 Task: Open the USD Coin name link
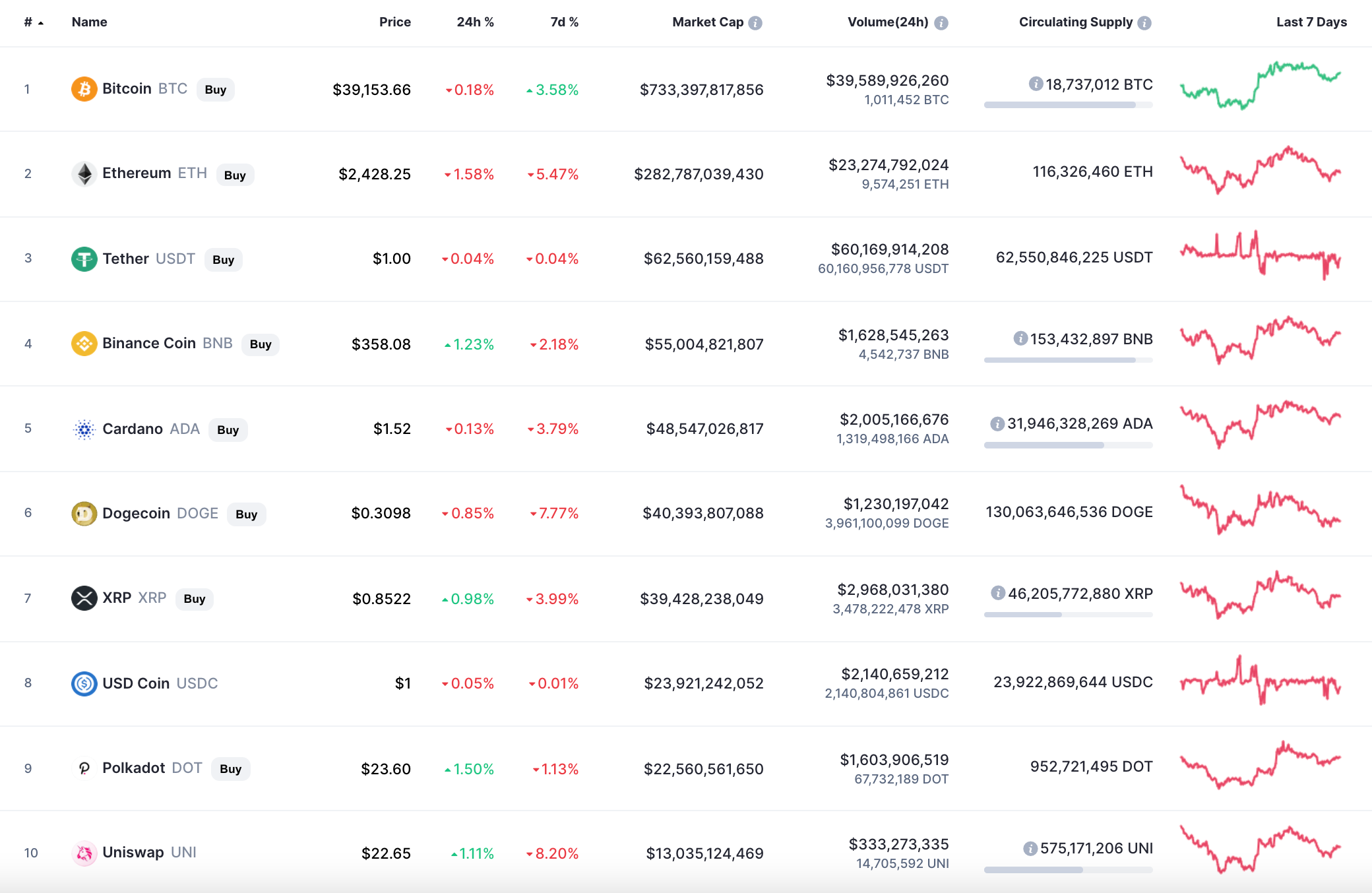(136, 683)
